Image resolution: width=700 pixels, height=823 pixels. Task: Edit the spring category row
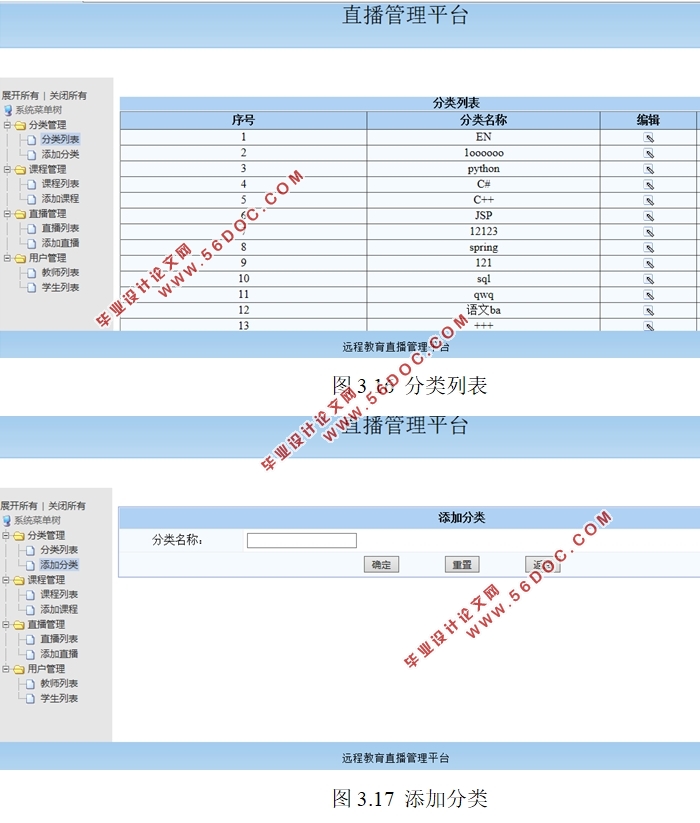[x=648, y=248]
